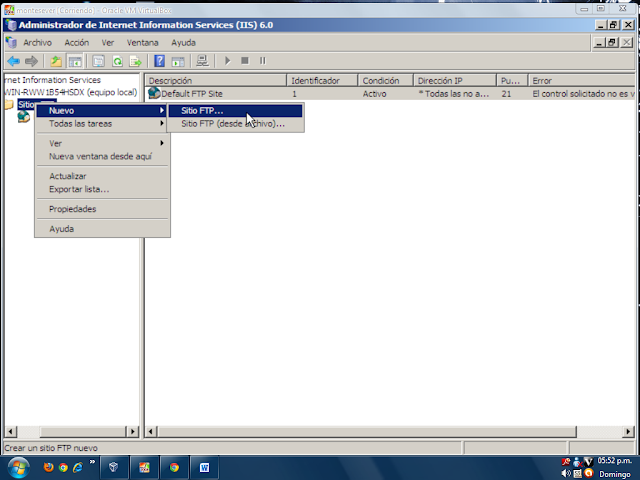This screenshot has width=640, height=480.
Task: Click 'El control solicitado no es' error cell
Action: tap(583, 94)
